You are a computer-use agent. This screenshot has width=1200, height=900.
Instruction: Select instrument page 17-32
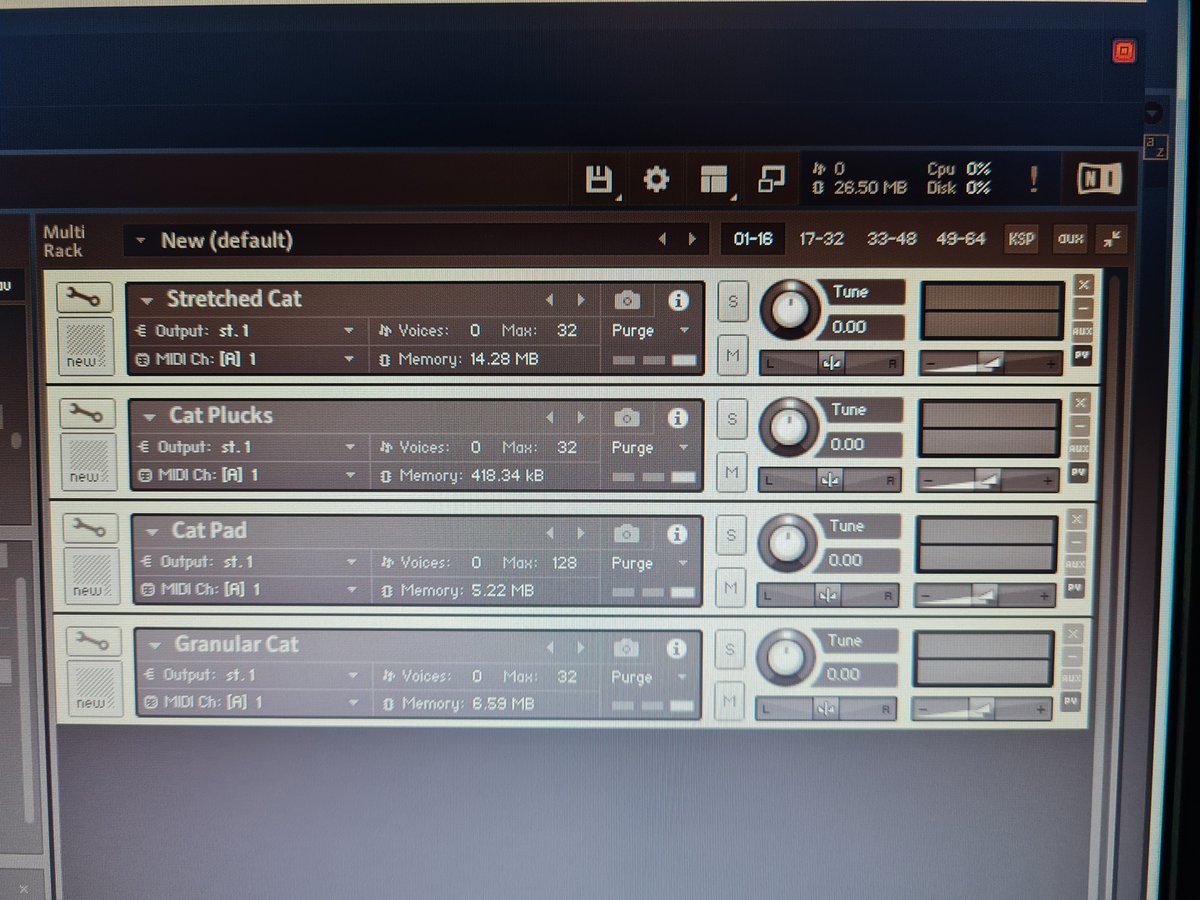tap(821, 239)
